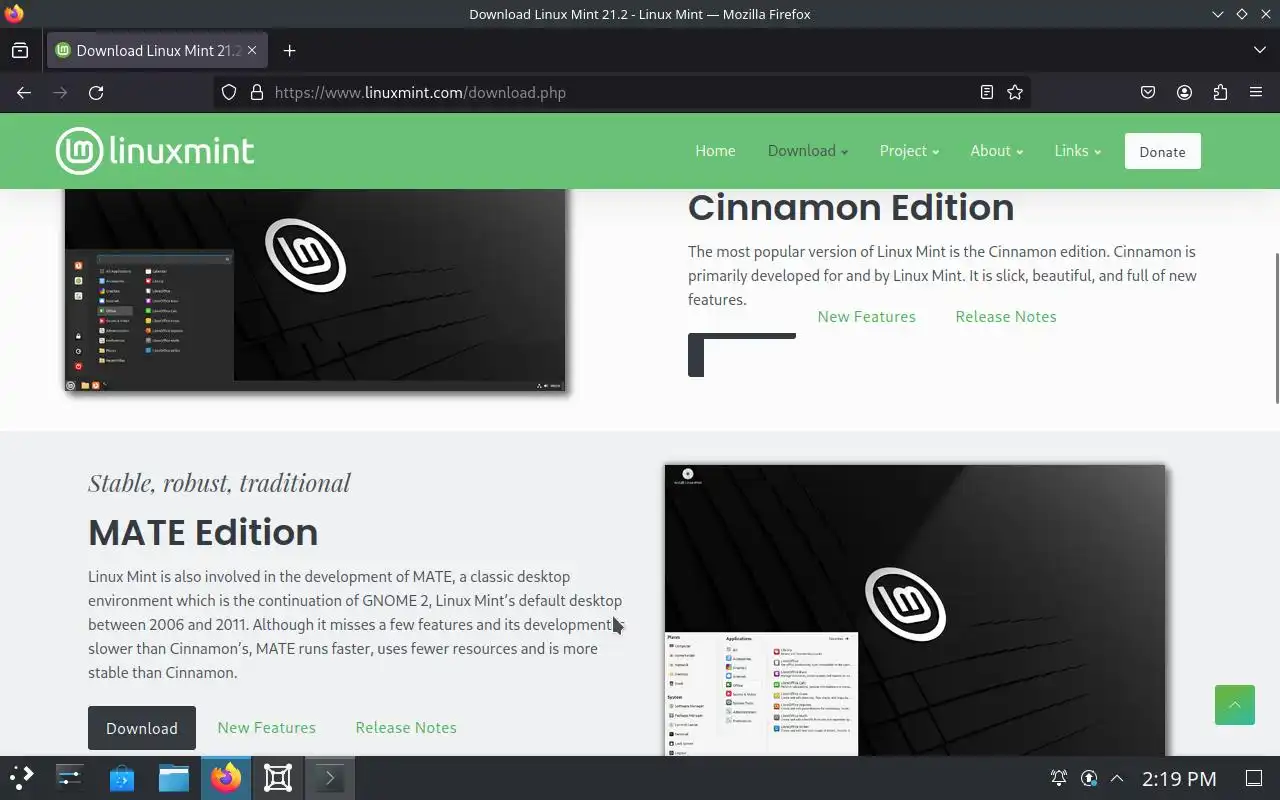Select the Download Linux Mint 21.2 tab
This screenshot has height=800, width=1280.
coord(156,51)
